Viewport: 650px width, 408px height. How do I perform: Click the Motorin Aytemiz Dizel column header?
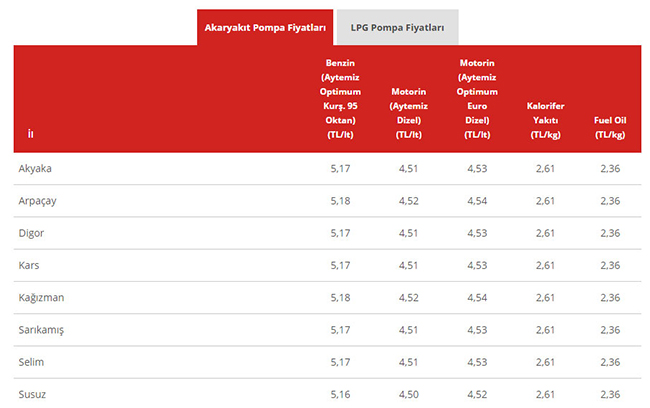click(x=408, y=112)
